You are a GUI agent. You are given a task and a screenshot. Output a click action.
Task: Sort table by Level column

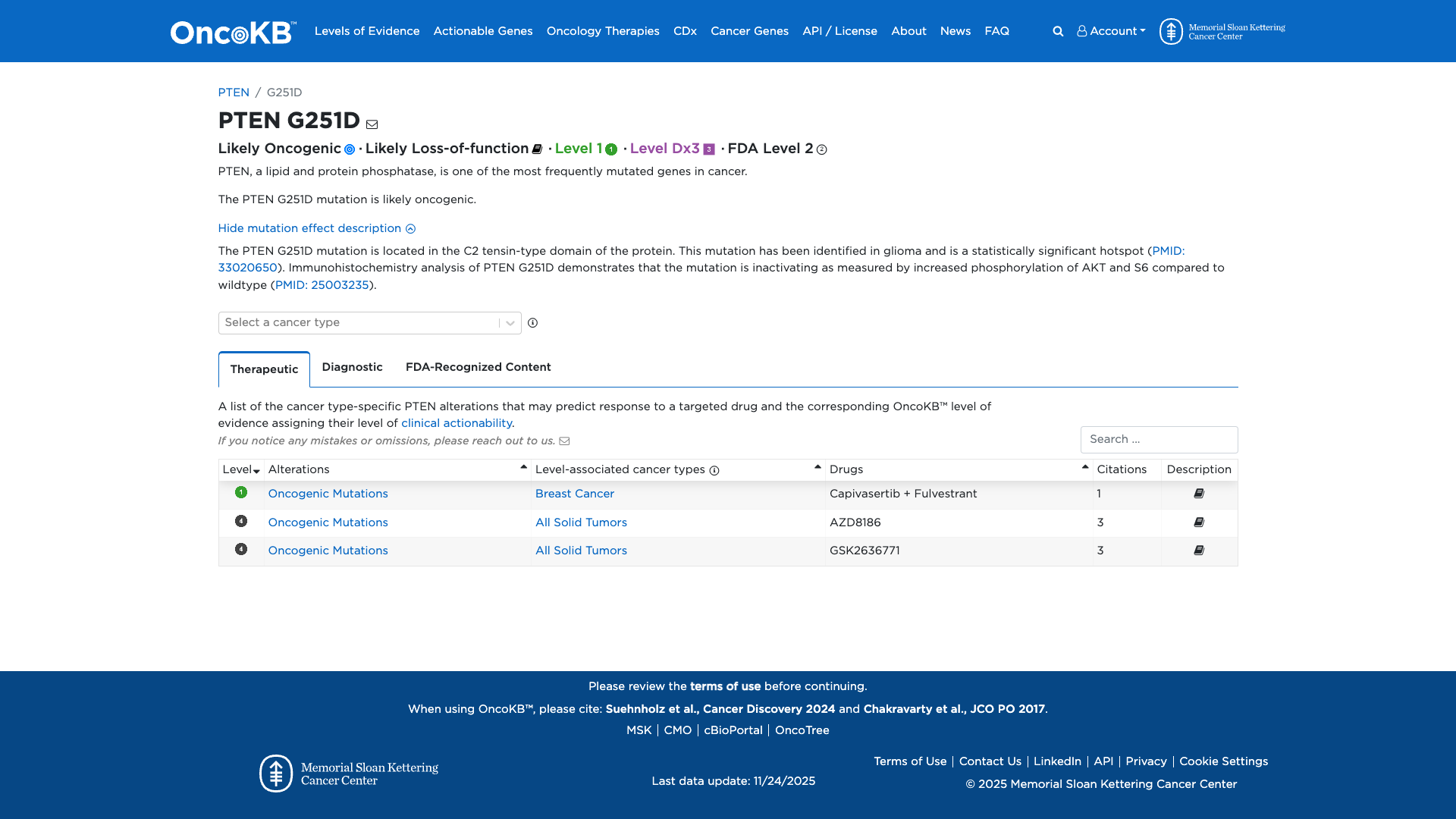241,470
